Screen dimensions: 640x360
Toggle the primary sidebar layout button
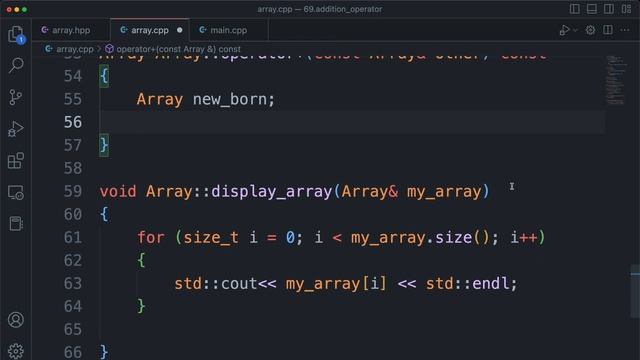pos(575,9)
